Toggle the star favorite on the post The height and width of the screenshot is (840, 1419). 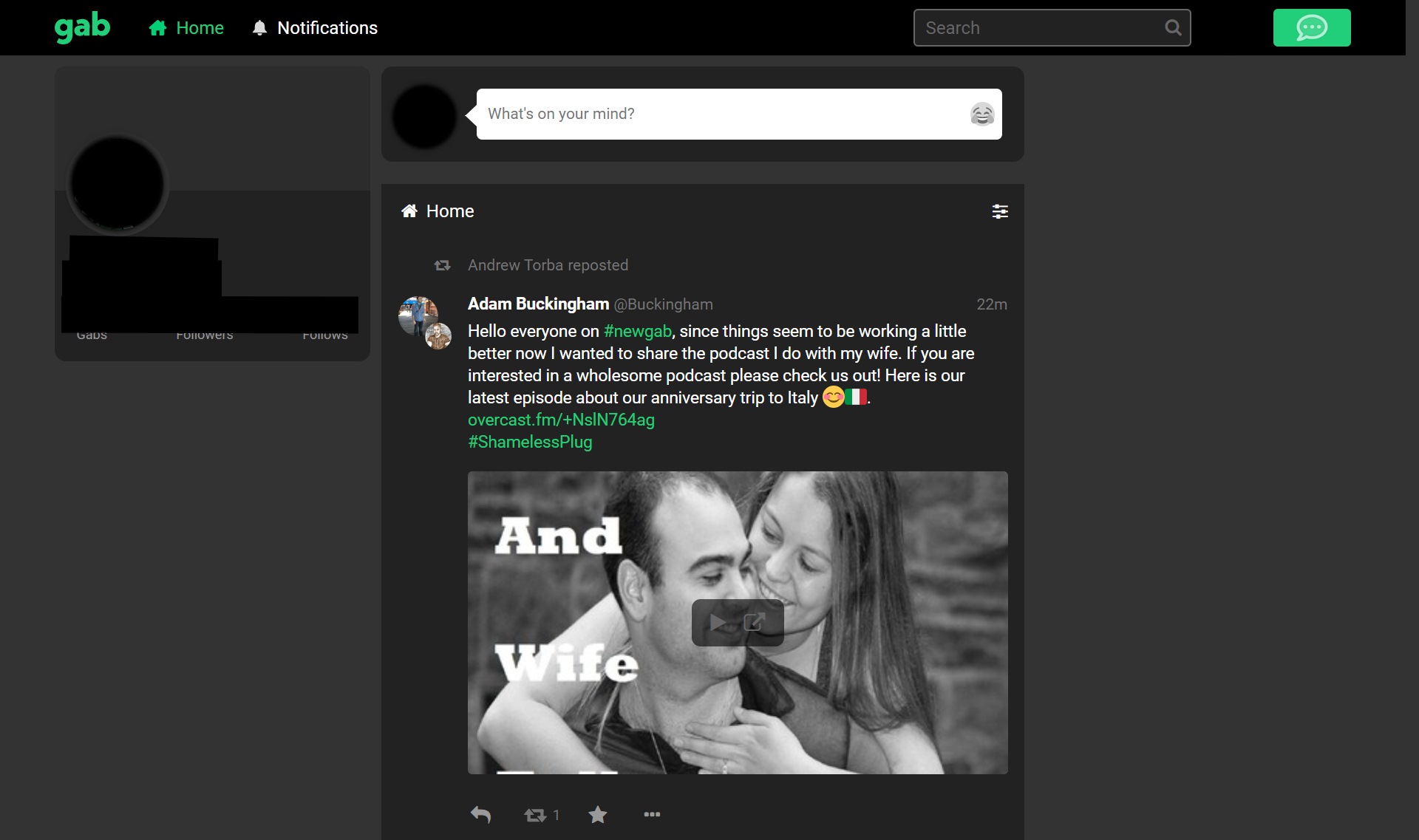(x=597, y=815)
